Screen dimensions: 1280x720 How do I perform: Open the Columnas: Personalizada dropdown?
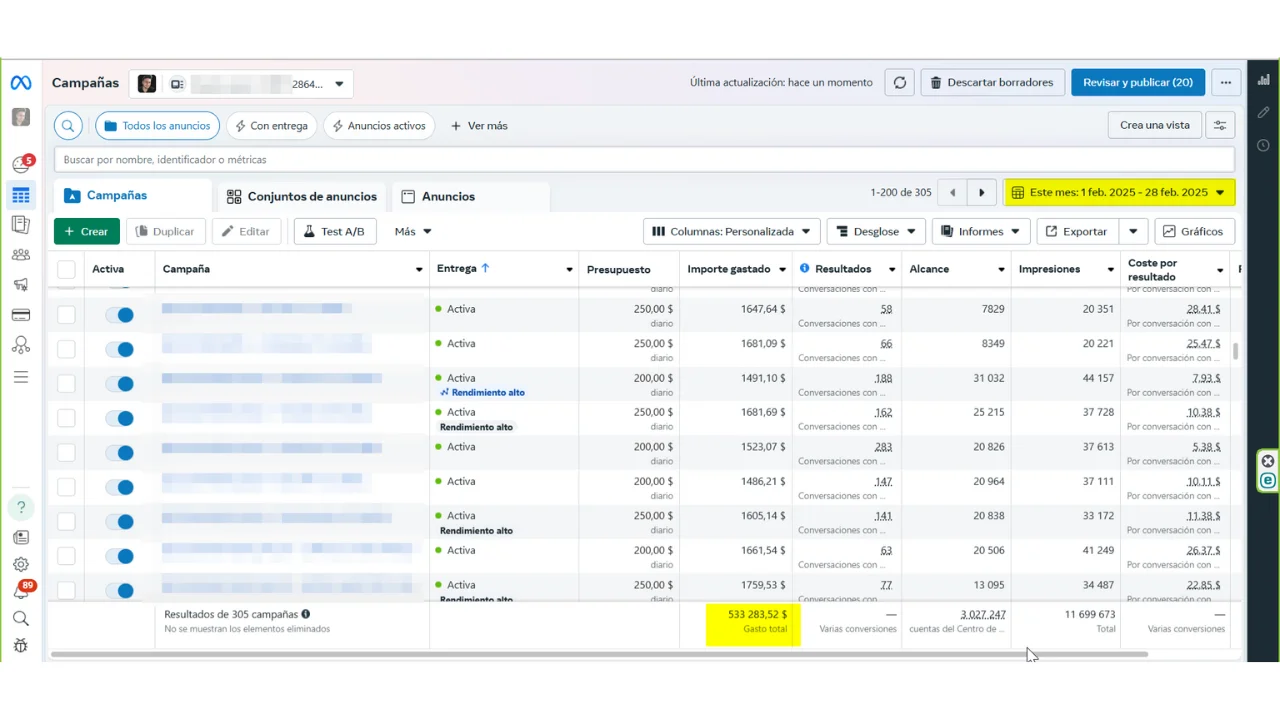point(732,231)
